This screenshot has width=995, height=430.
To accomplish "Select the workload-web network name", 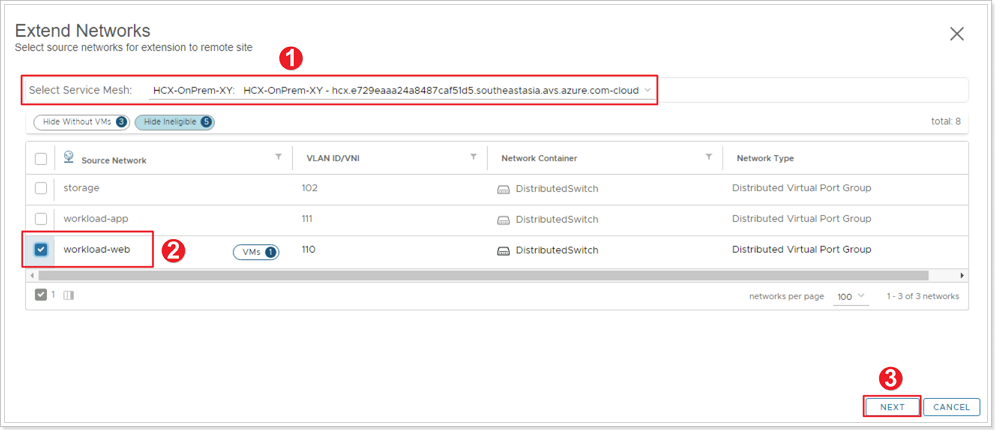I will pyautogui.click(x=96, y=249).
